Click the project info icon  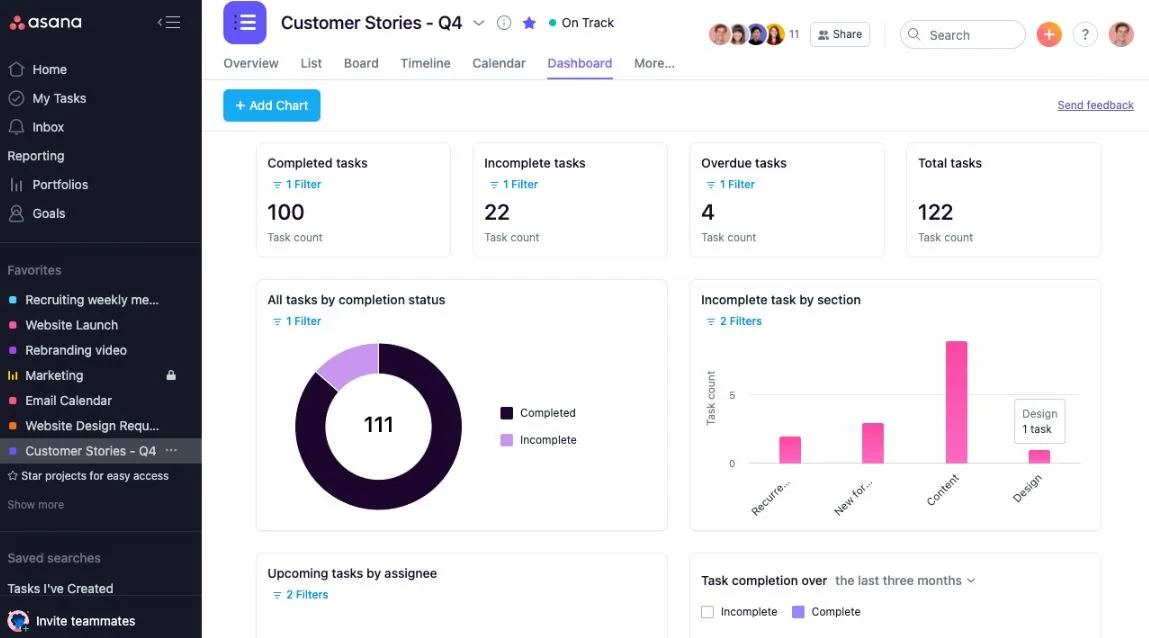pos(504,23)
